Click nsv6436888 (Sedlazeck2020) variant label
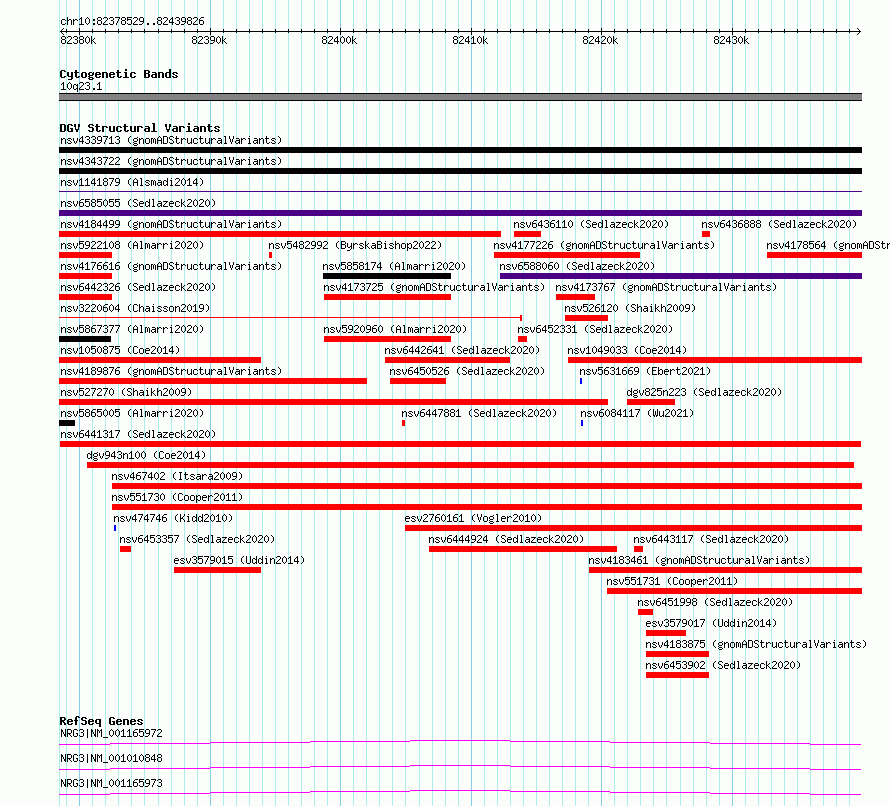Screen dimensions: 890x806 point(779,224)
